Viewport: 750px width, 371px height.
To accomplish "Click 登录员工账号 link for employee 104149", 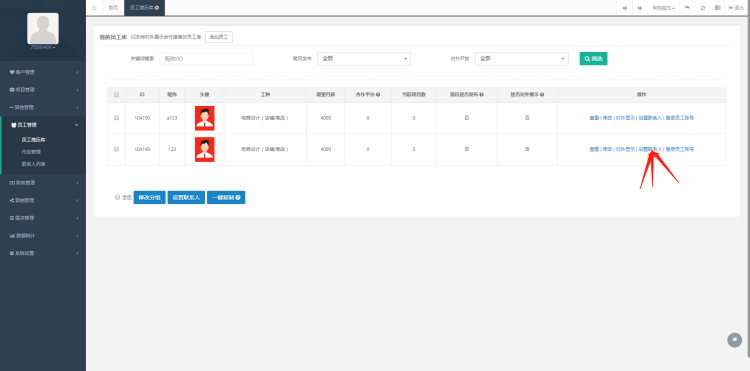I will (x=680, y=150).
